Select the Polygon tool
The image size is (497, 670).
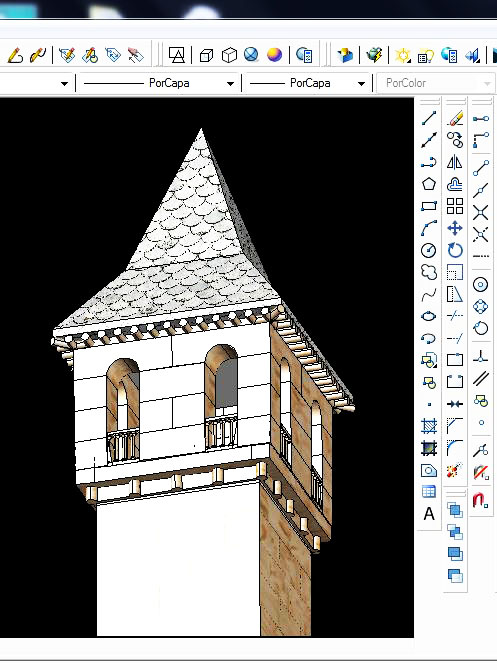[x=429, y=184]
